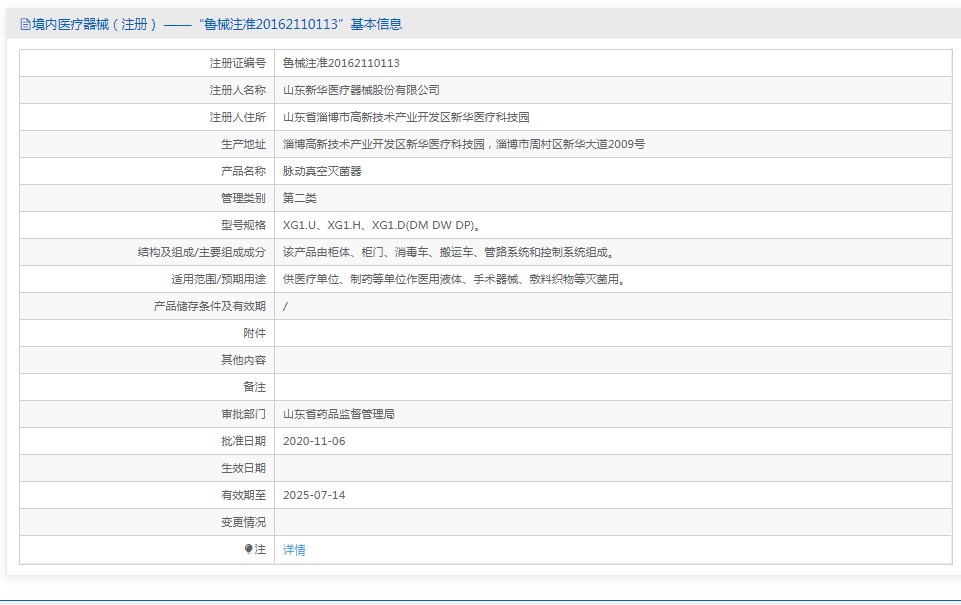Click the 适用范围/预期用途 label
The height and width of the screenshot is (605, 961).
point(219,279)
